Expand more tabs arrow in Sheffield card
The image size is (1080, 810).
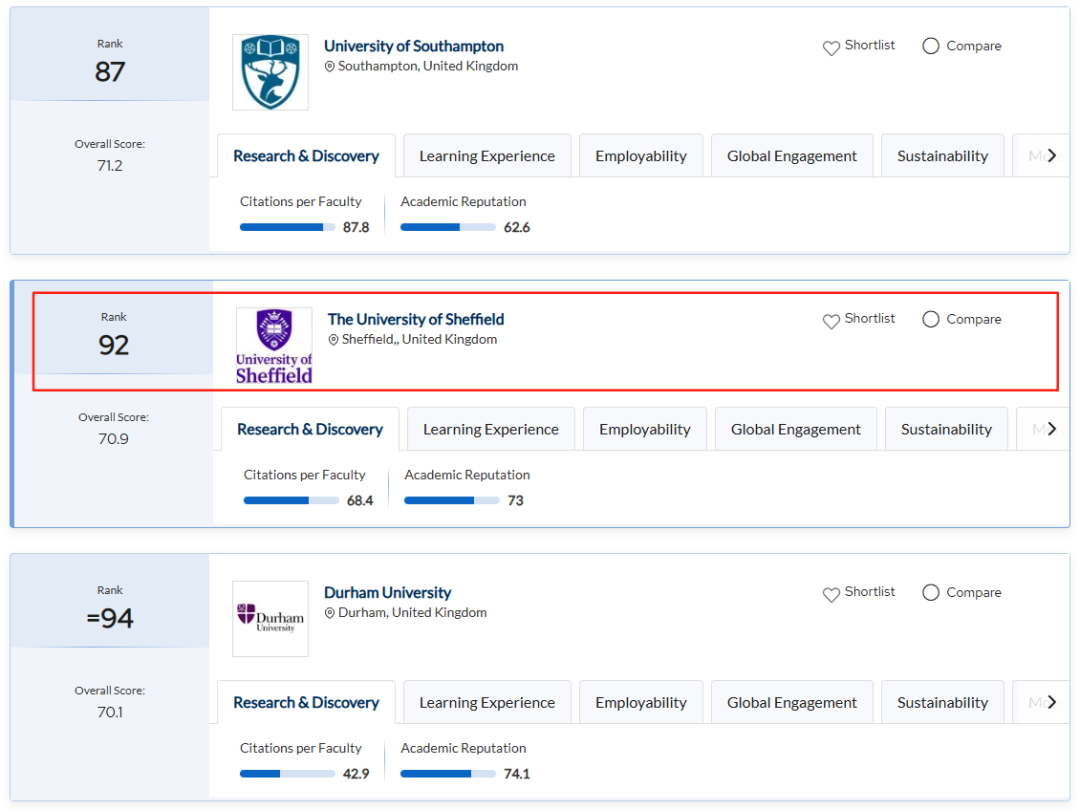click(1051, 429)
